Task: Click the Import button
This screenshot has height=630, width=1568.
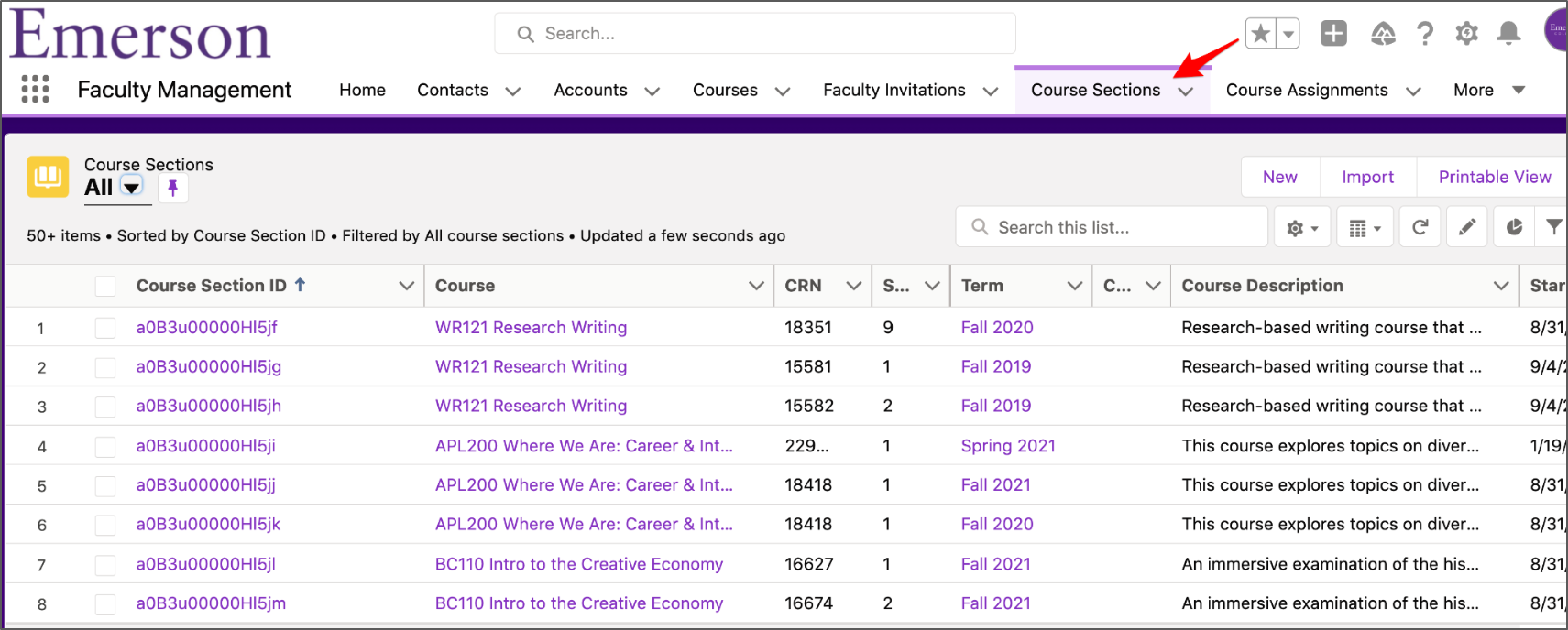Action: point(1368,177)
